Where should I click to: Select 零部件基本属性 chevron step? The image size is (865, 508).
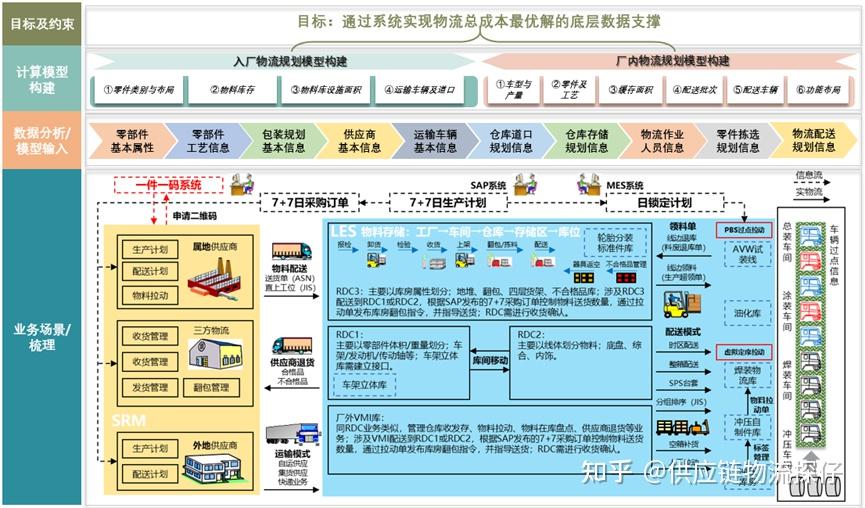point(132,141)
